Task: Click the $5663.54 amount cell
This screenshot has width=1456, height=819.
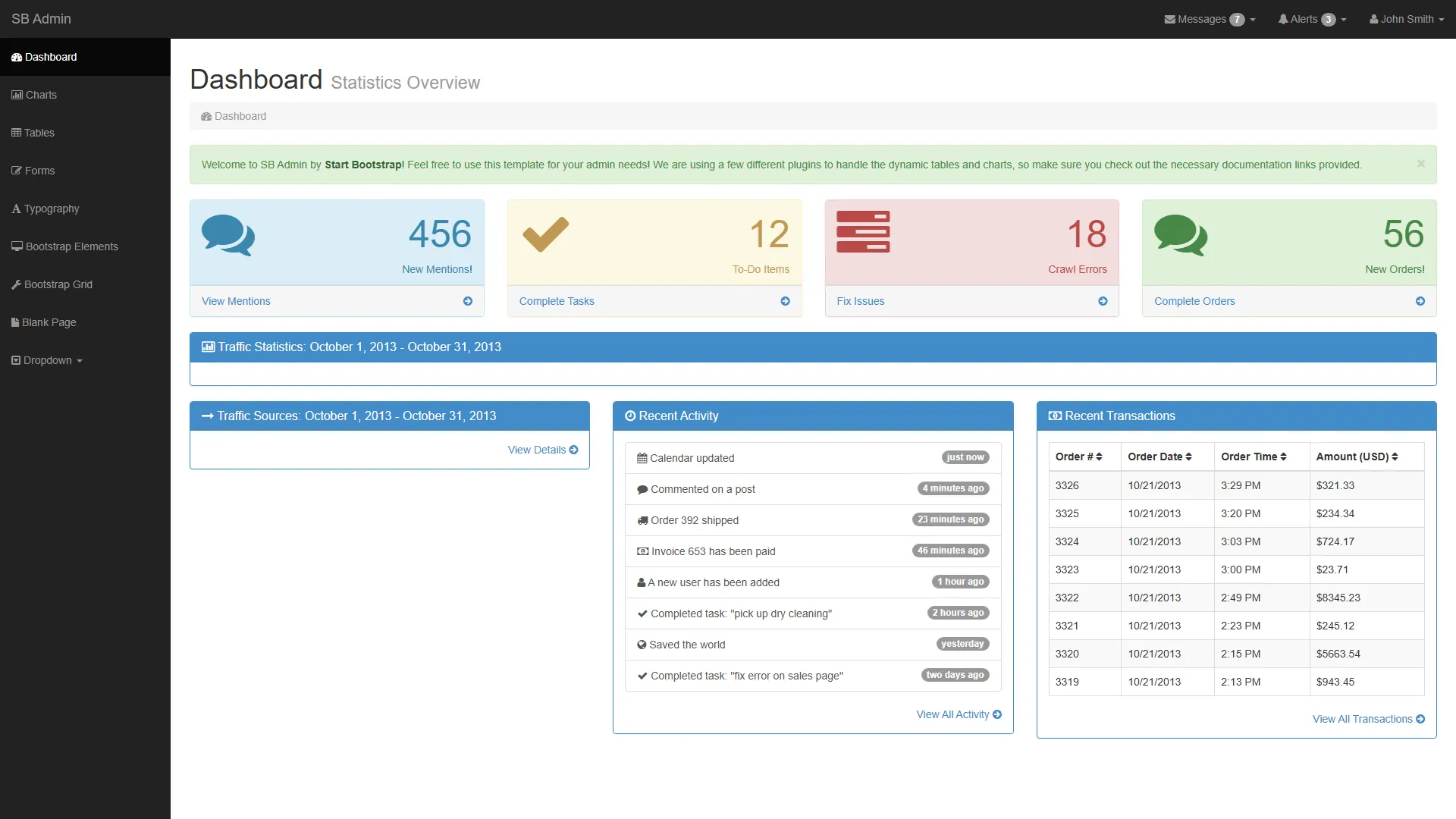Action: coord(1367,654)
